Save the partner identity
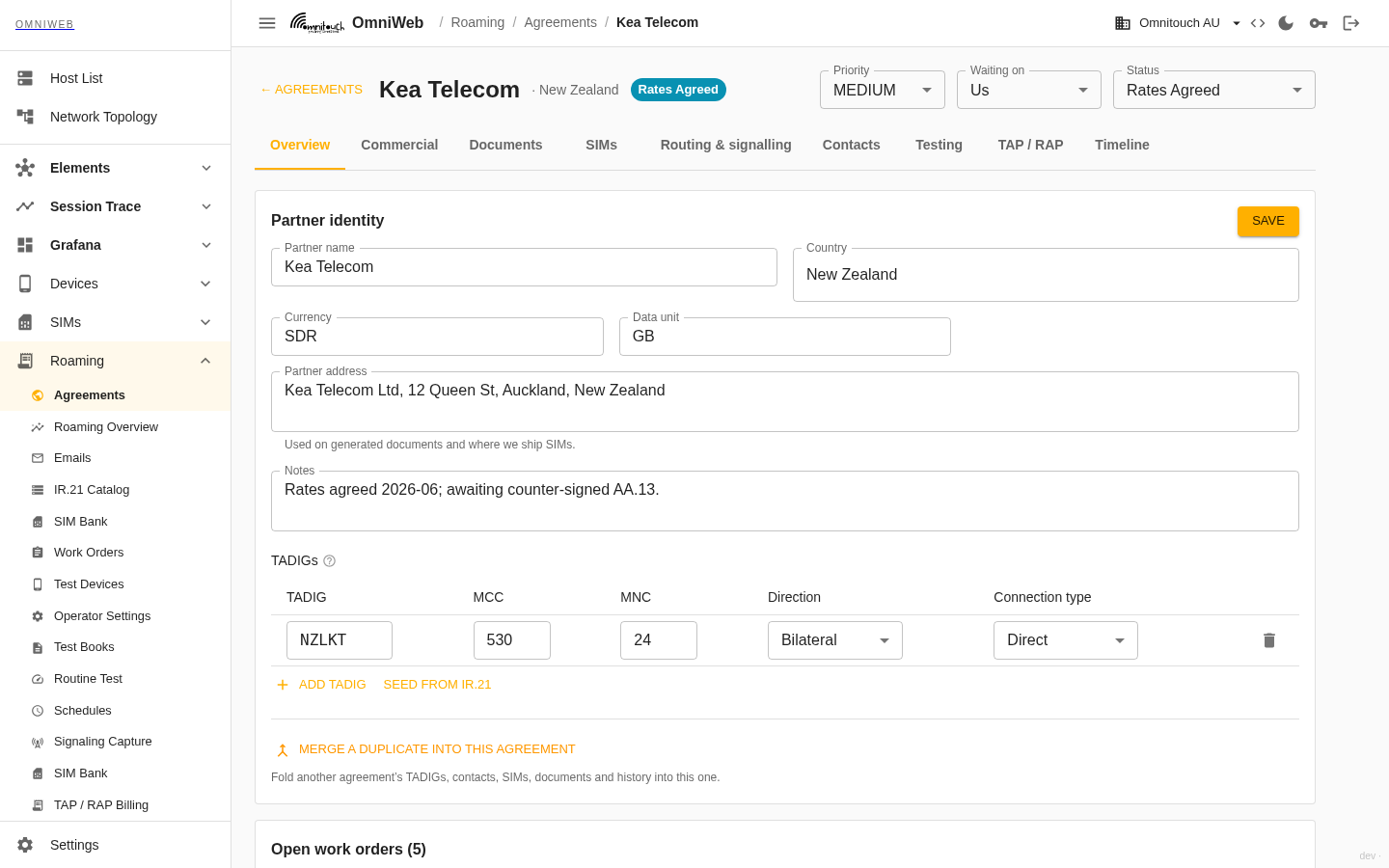 coord(1268,221)
